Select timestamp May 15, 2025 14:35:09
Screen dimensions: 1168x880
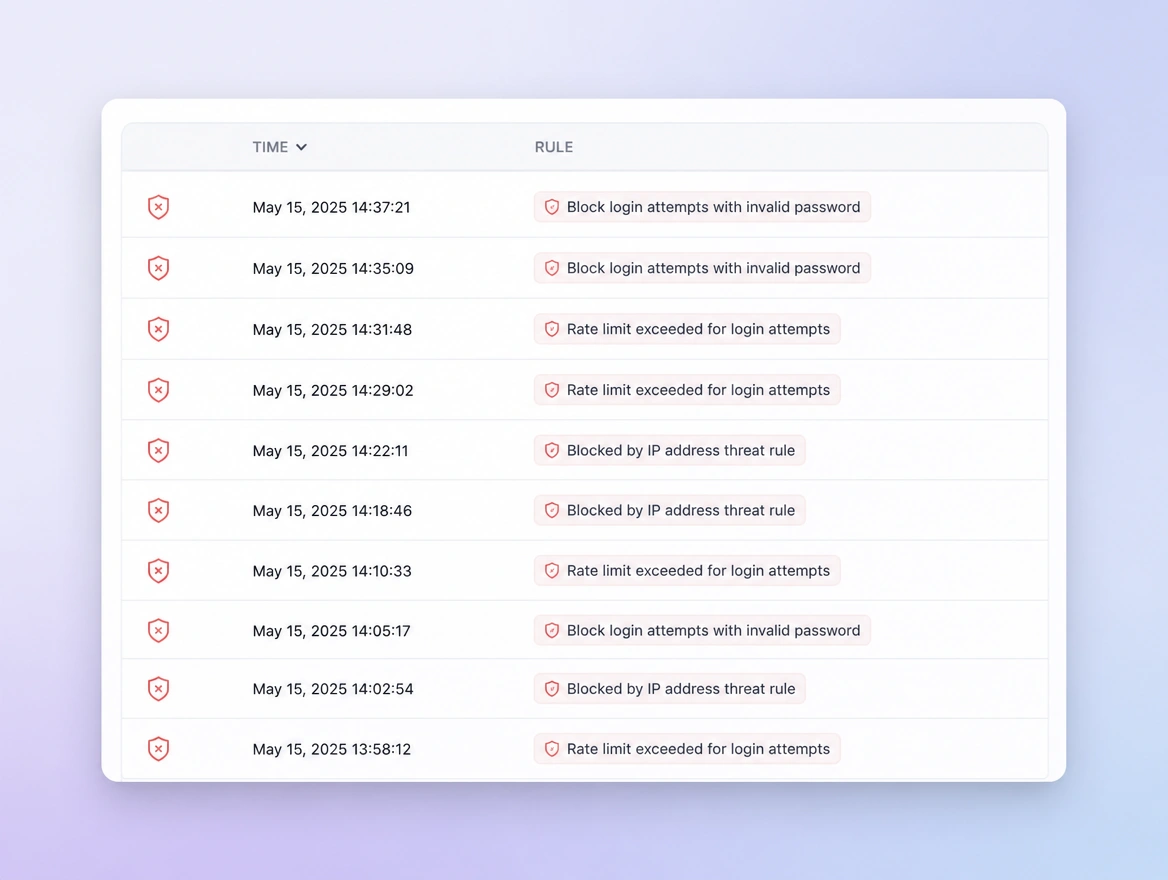[x=333, y=269]
